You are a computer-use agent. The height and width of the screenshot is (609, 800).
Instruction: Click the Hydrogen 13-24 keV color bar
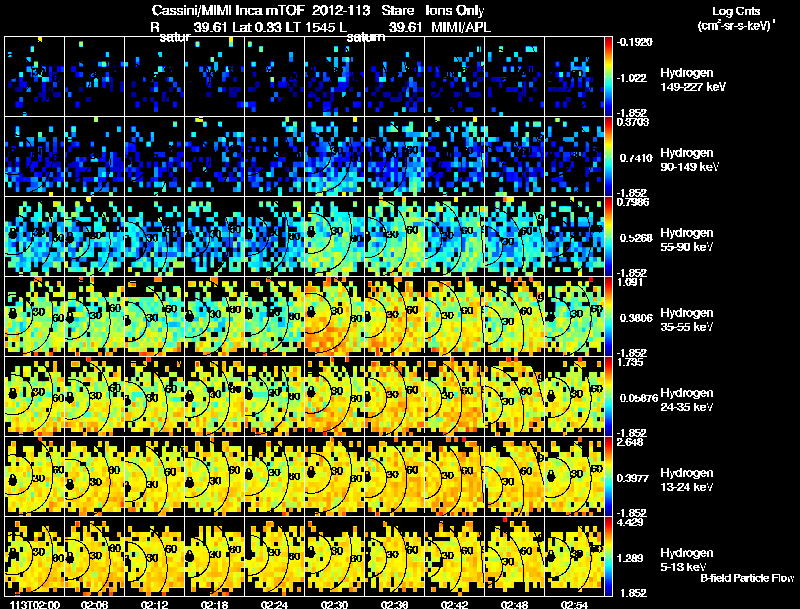pyautogui.click(x=608, y=477)
